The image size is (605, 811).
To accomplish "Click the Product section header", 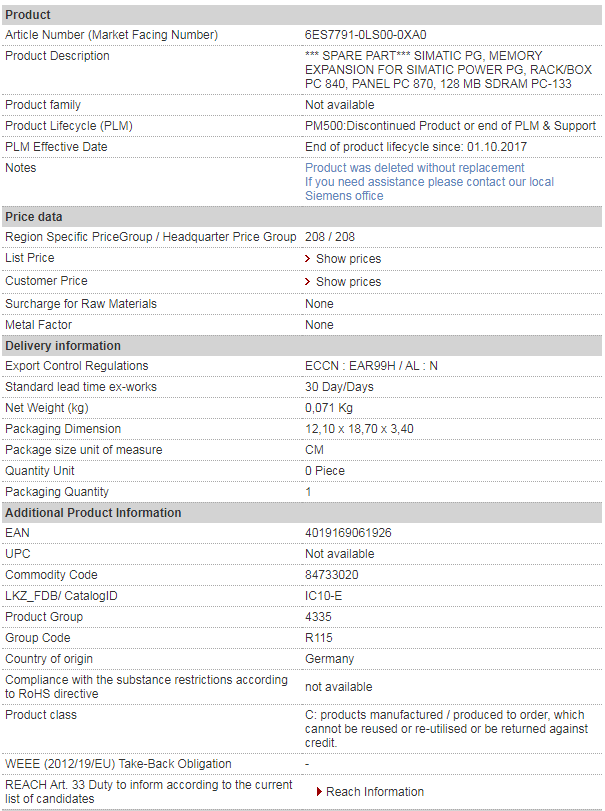I will click(x=302, y=14).
